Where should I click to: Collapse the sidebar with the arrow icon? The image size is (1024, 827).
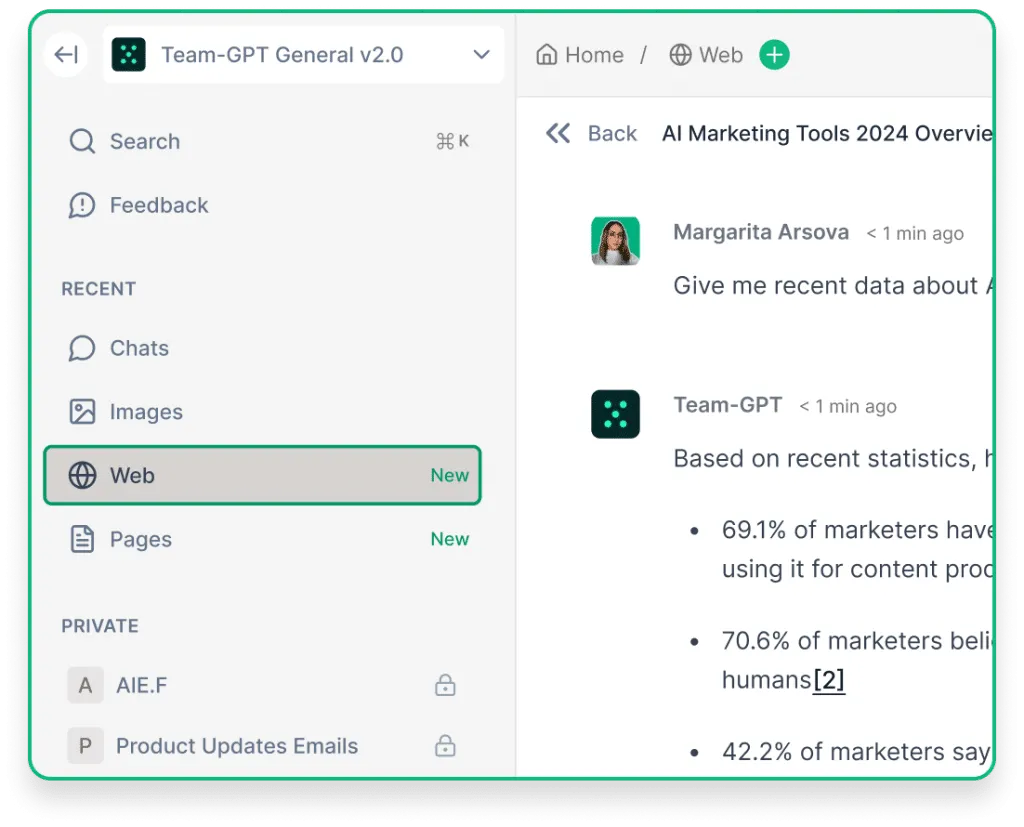(x=66, y=54)
